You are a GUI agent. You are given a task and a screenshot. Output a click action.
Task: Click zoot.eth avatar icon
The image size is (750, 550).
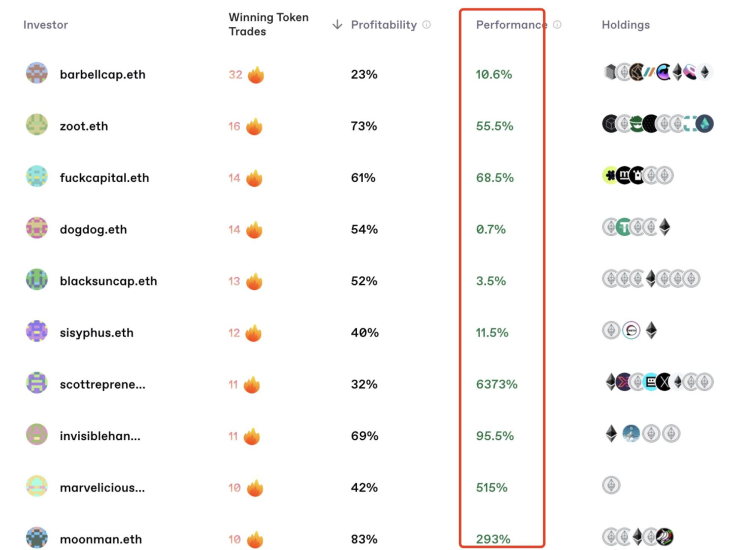point(37,125)
